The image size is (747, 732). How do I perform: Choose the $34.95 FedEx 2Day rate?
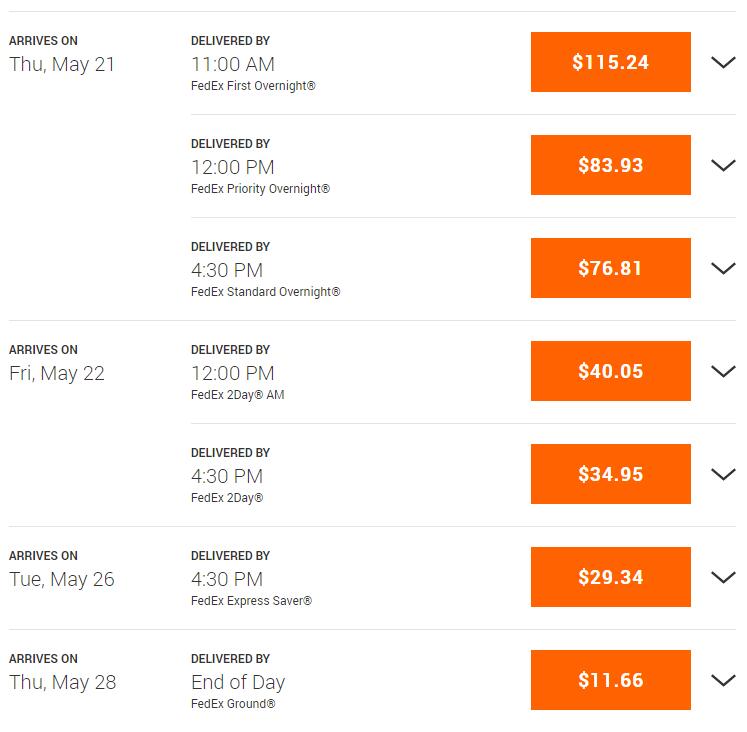pyautogui.click(x=610, y=474)
